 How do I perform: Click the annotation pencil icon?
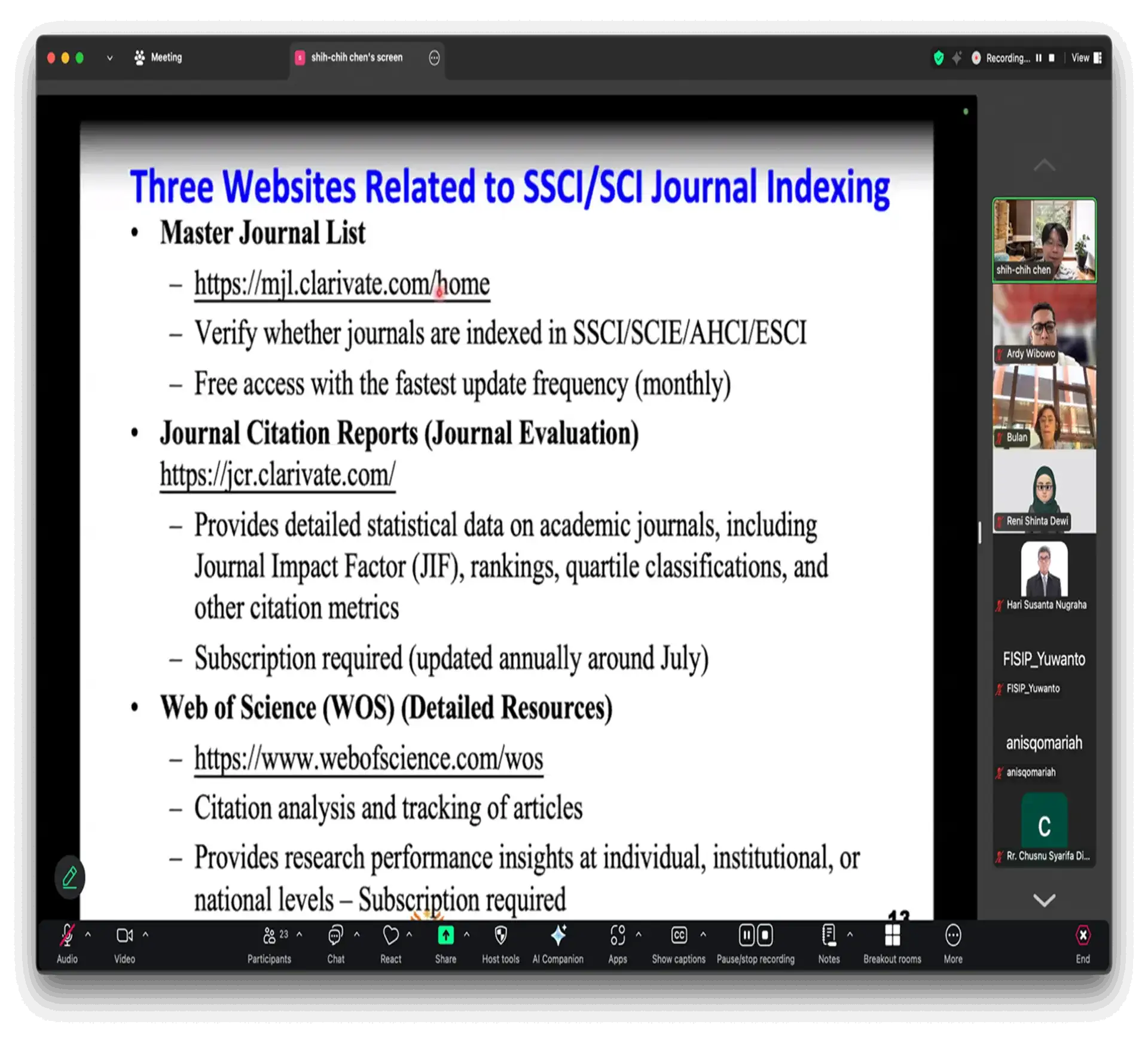[70, 877]
